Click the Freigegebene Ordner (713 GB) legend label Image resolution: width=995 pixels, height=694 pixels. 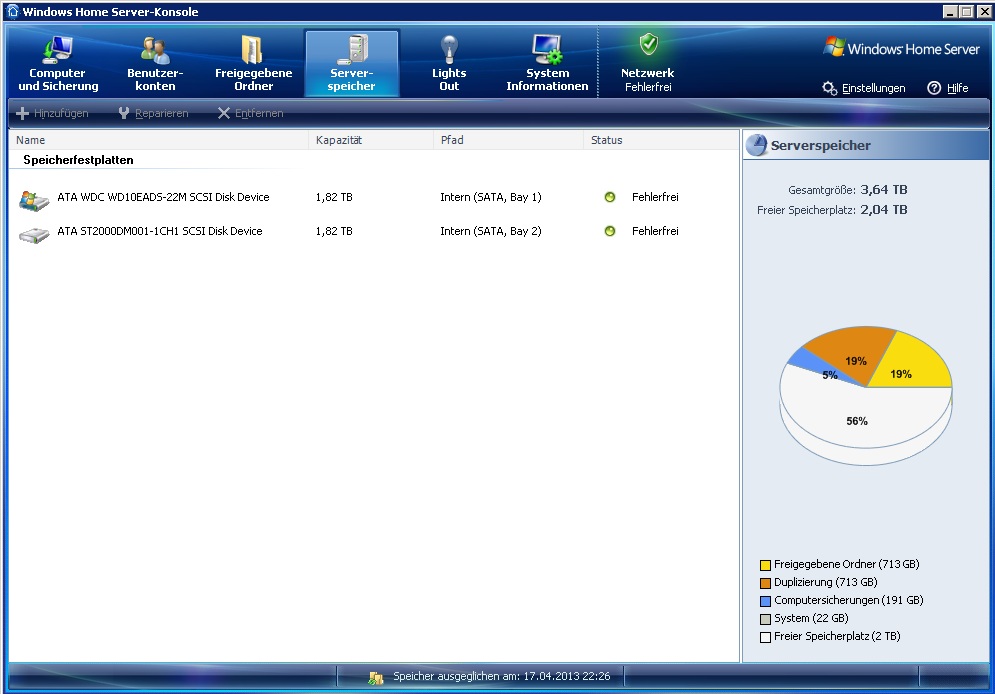[847, 564]
